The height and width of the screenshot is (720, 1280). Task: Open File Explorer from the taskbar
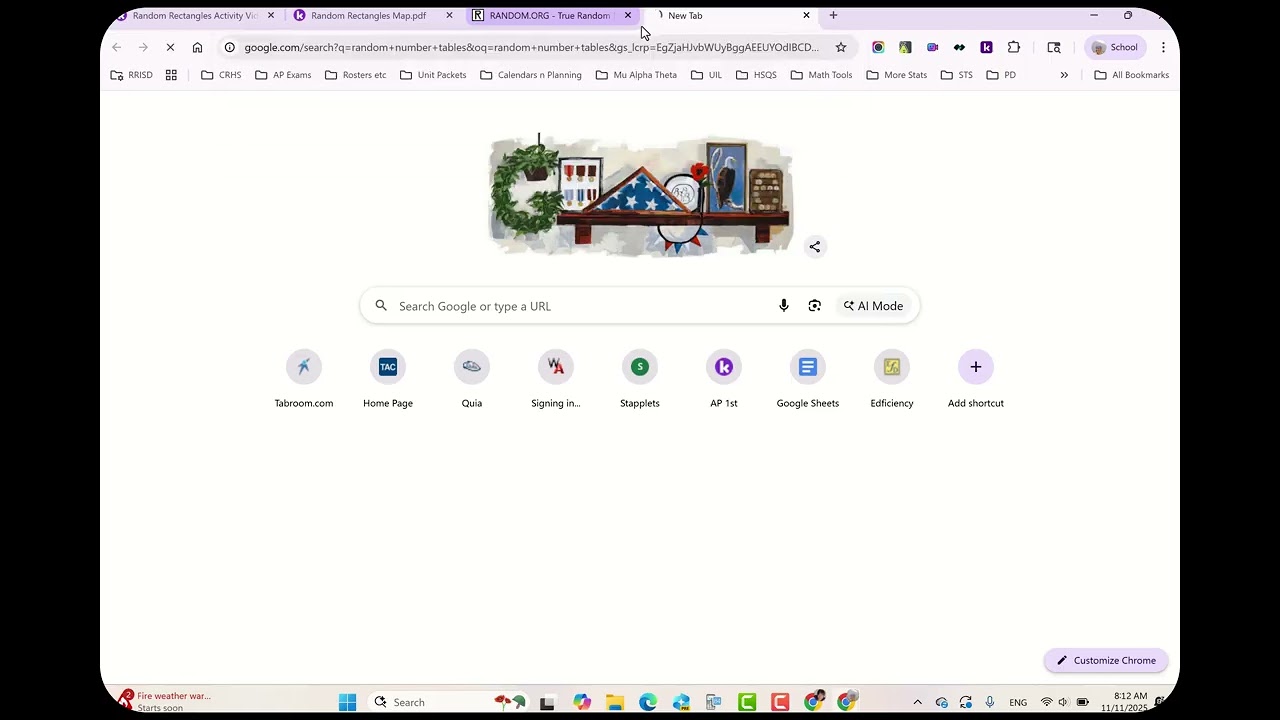[614, 702]
